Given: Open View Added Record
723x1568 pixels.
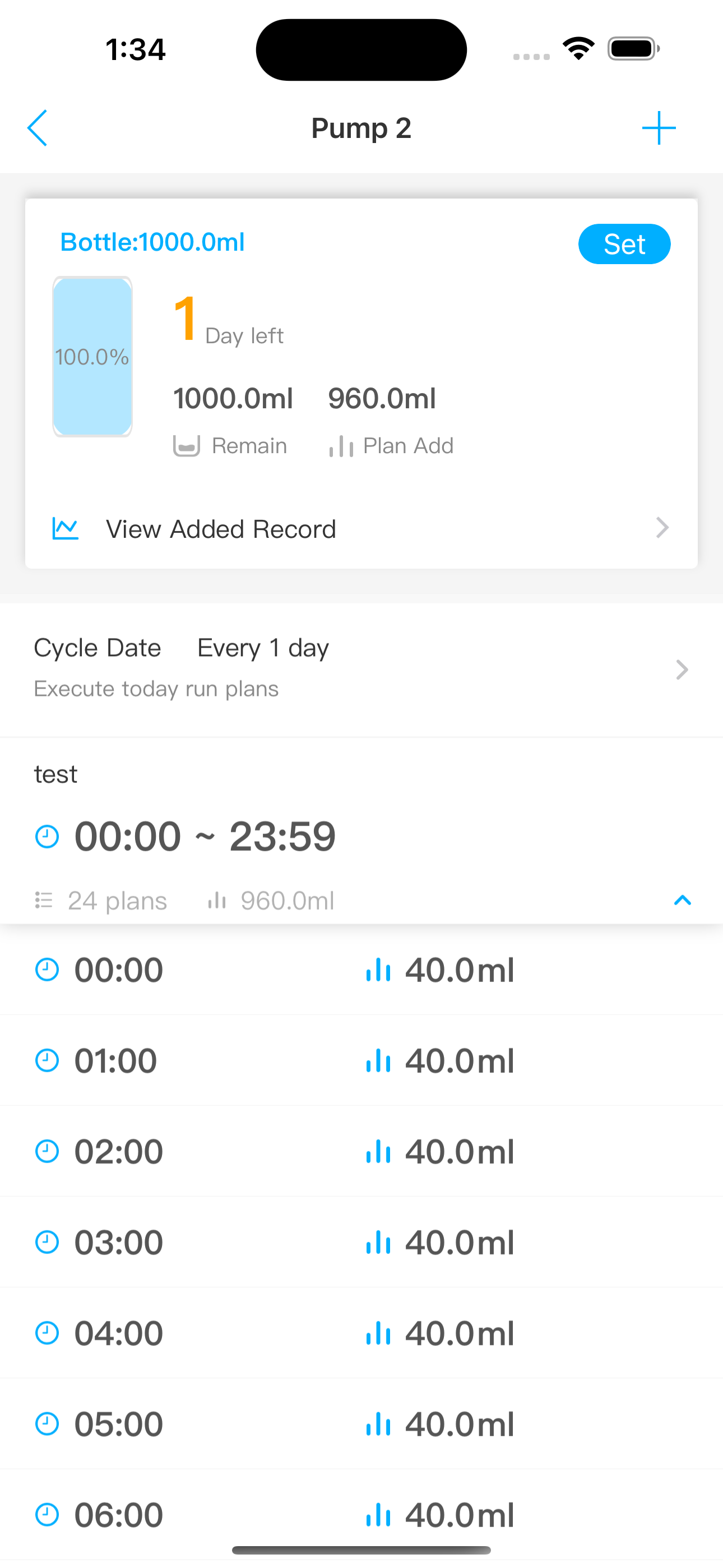Looking at the screenshot, I should (361, 528).
